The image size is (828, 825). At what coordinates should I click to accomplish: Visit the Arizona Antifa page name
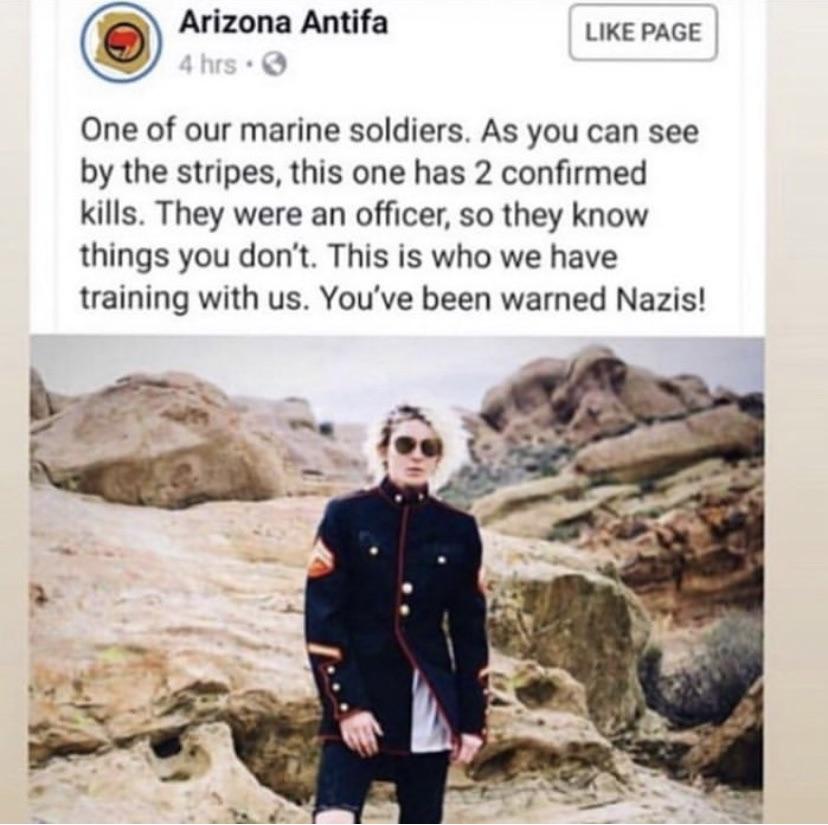pyautogui.click(x=284, y=24)
